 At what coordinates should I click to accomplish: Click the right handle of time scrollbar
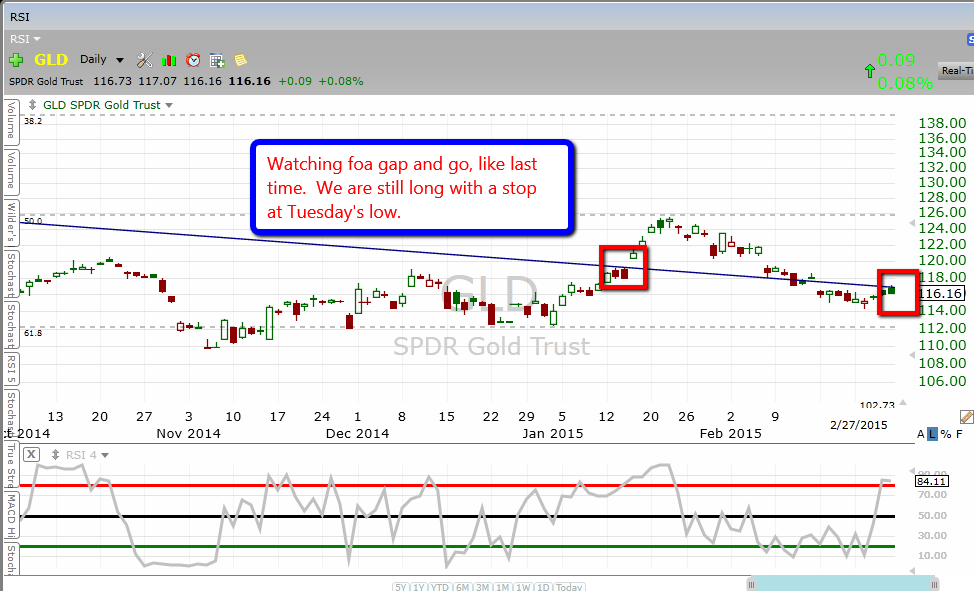point(934,584)
